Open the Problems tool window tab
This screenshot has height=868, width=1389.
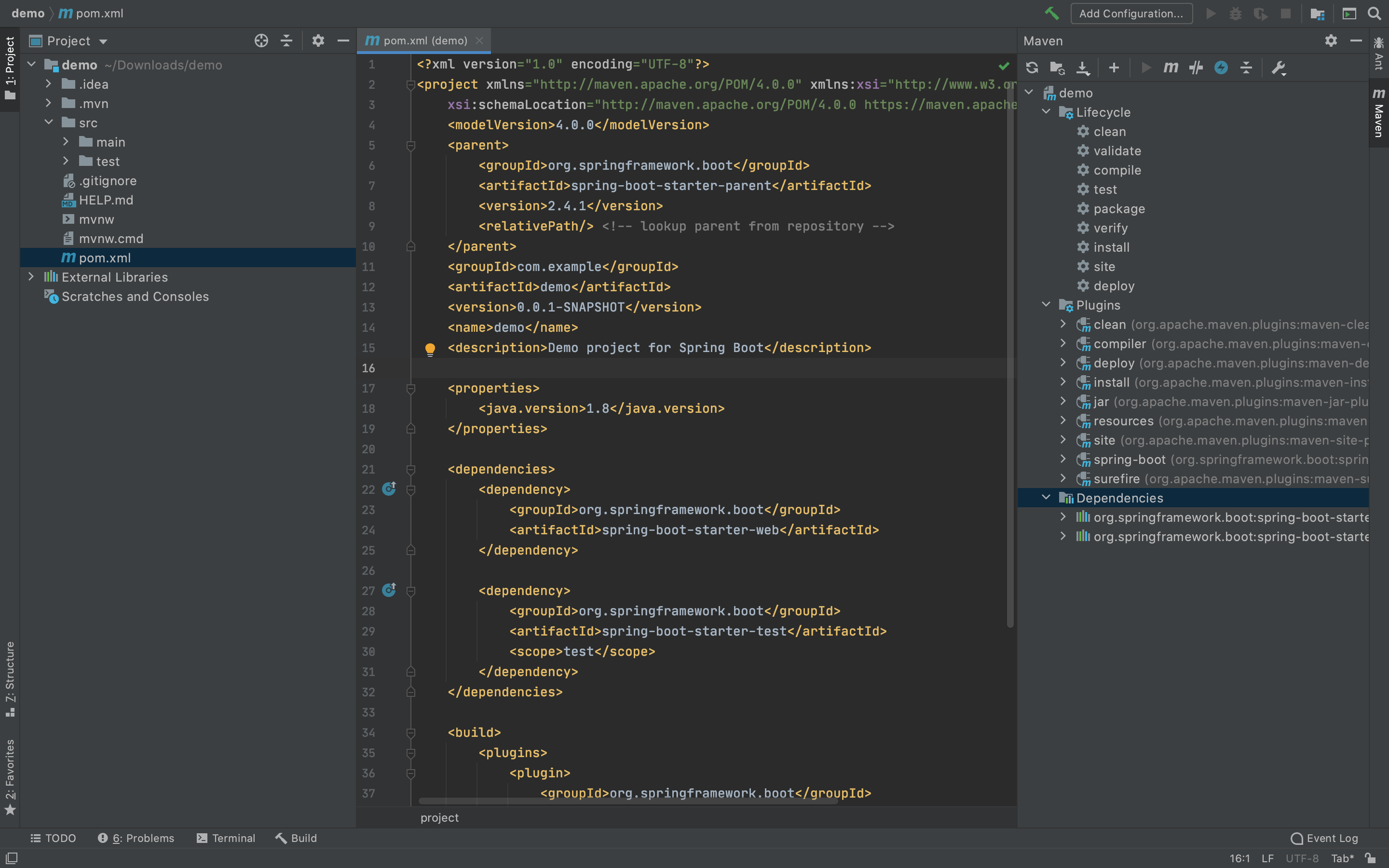136,838
